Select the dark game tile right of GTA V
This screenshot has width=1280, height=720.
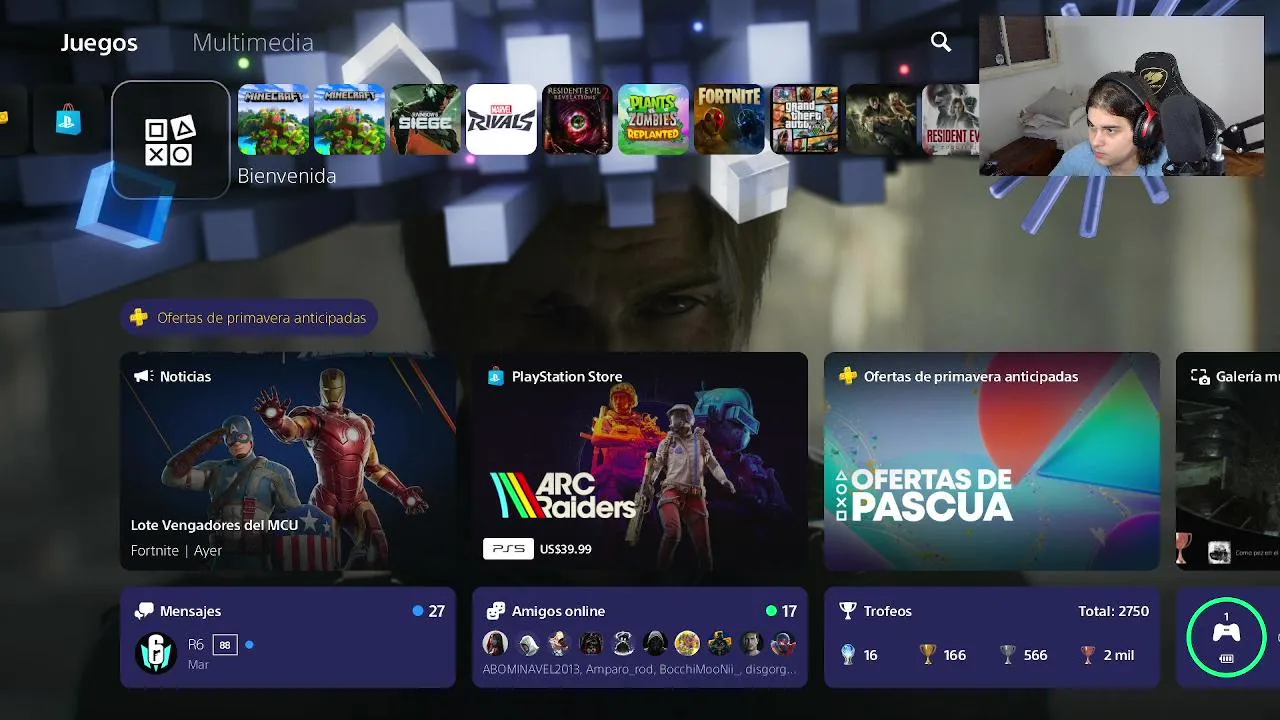pyautogui.click(x=882, y=119)
